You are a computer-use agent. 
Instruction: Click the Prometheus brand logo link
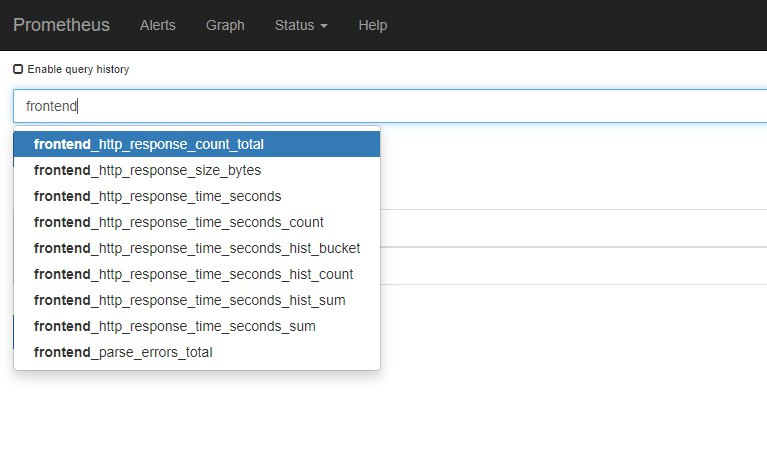61,25
